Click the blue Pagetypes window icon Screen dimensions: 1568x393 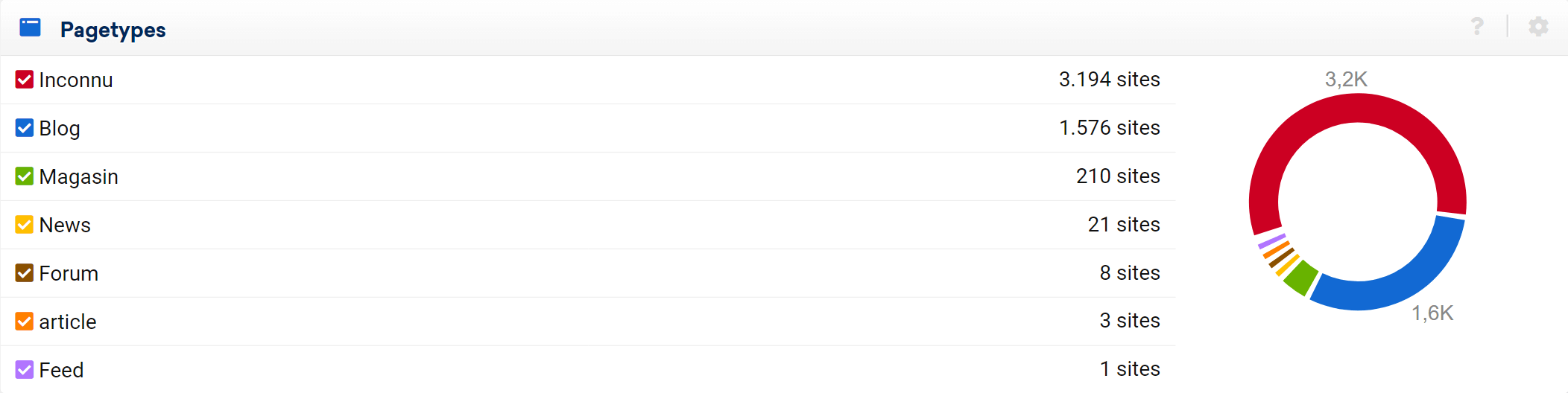(30, 28)
